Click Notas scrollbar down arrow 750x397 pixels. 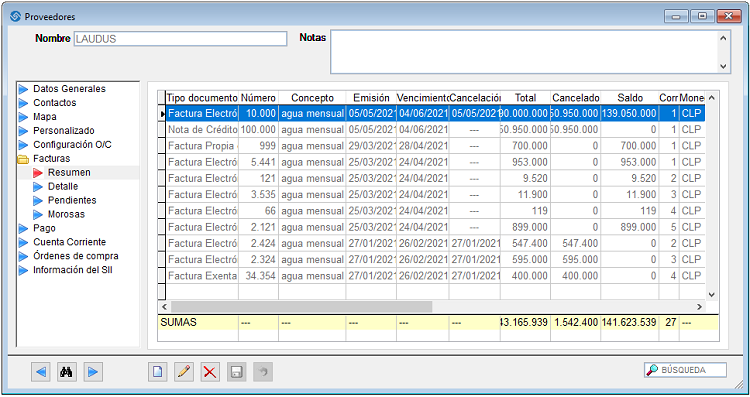pyautogui.click(x=723, y=66)
